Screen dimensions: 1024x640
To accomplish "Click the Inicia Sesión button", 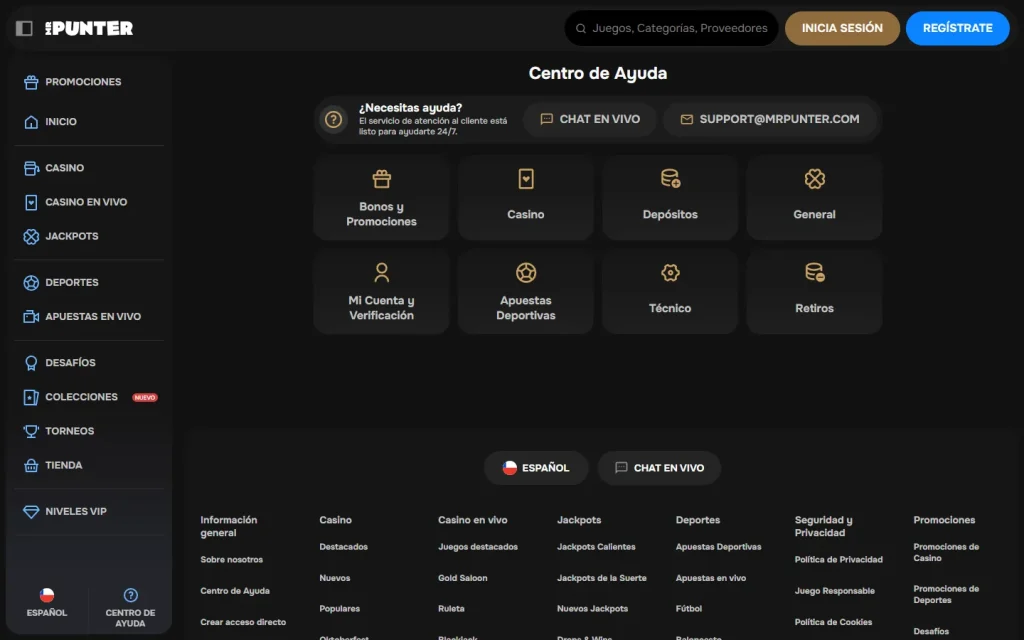I will point(842,28).
